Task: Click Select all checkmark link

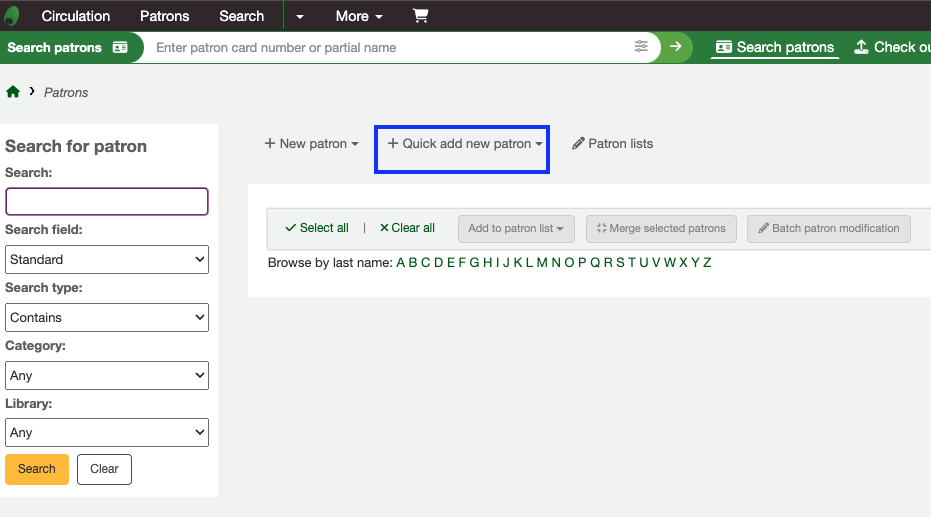Action: point(317,228)
